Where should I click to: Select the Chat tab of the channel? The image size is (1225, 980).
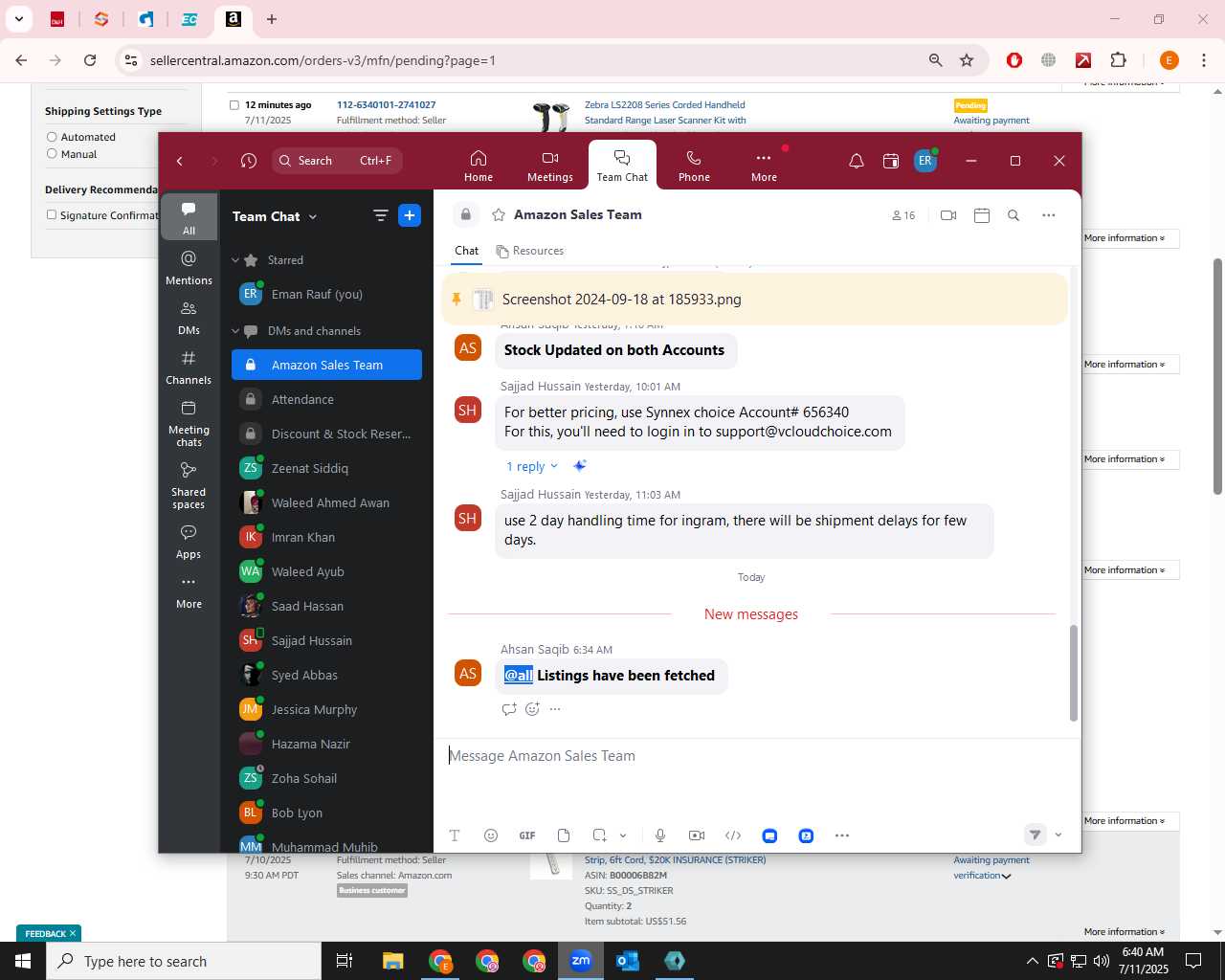pyautogui.click(x=467, y=251)
